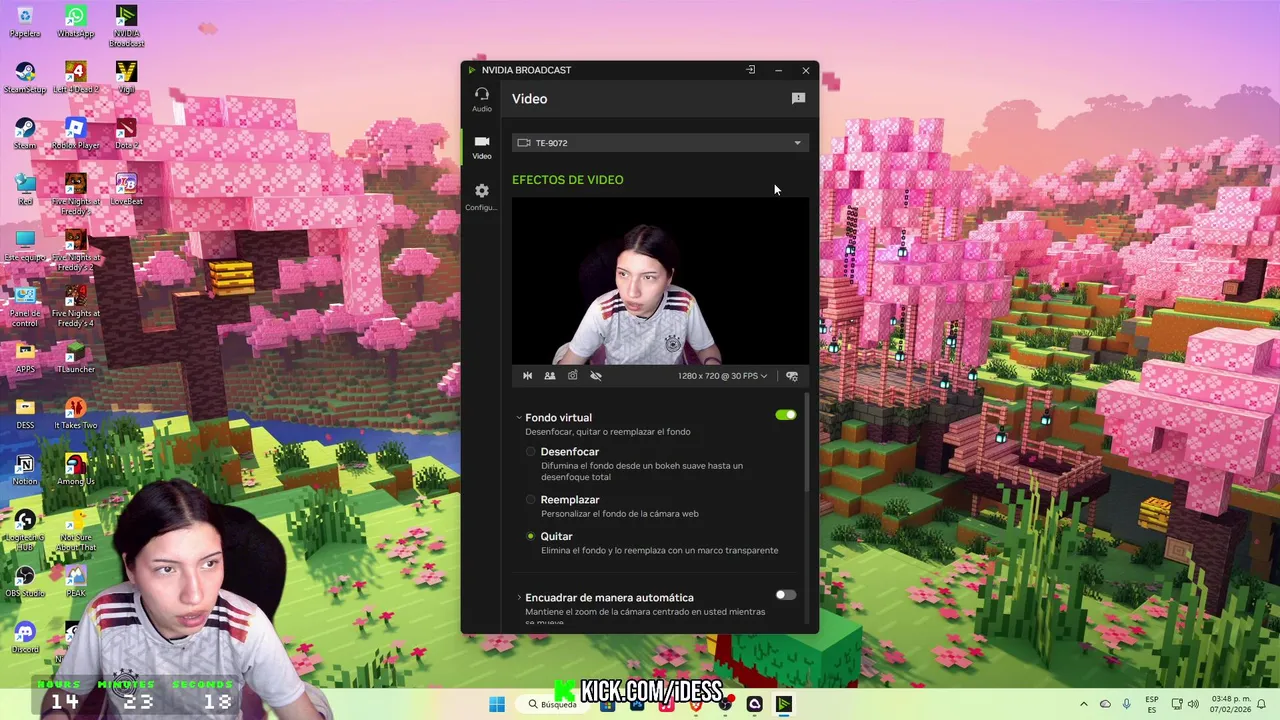This screenshot has width=1280, height=720.
Task: Click the effects panel vertical scrollbar
Action: tap(807, 444)
